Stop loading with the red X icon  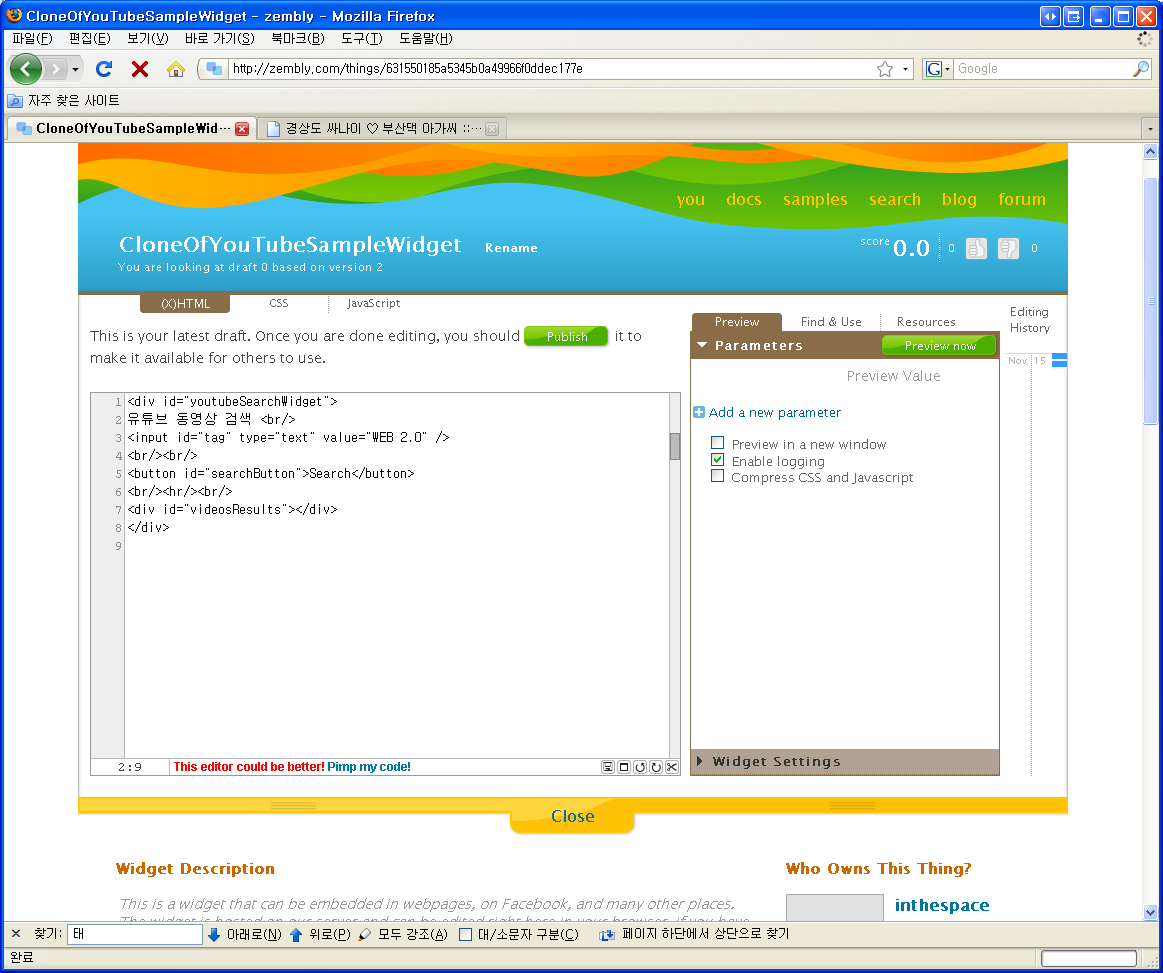(139, 69)
